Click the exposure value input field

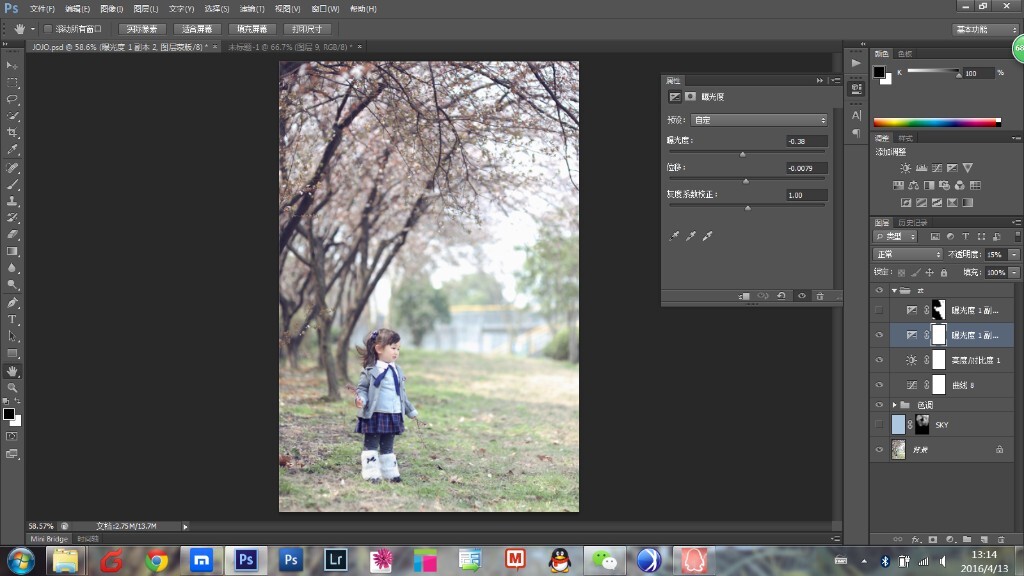tap(807, 141)
